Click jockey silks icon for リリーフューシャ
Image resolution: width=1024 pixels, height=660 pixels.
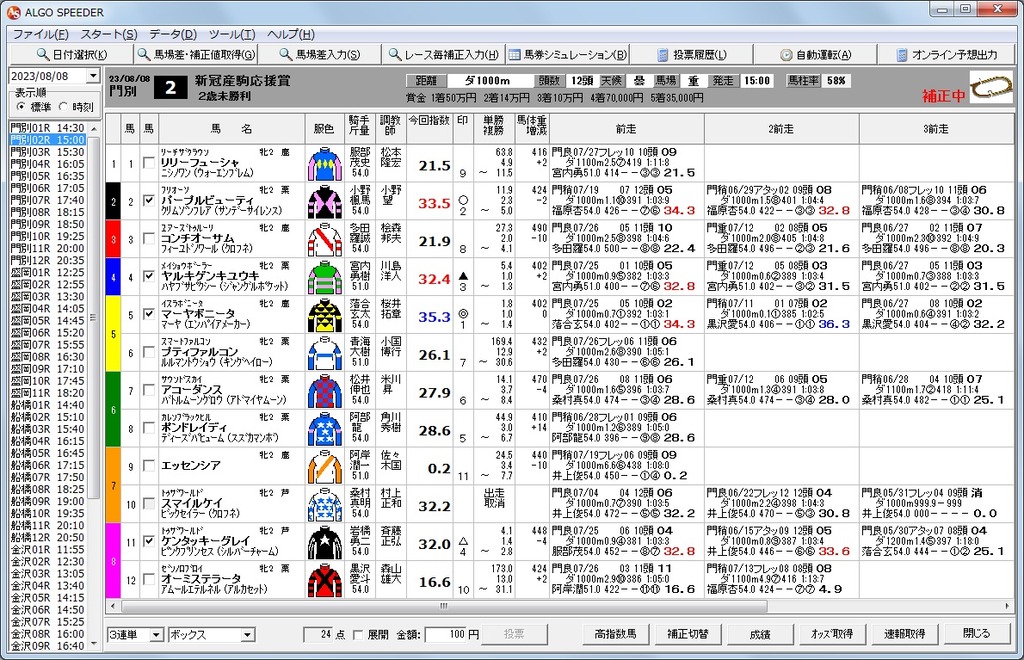325,164
